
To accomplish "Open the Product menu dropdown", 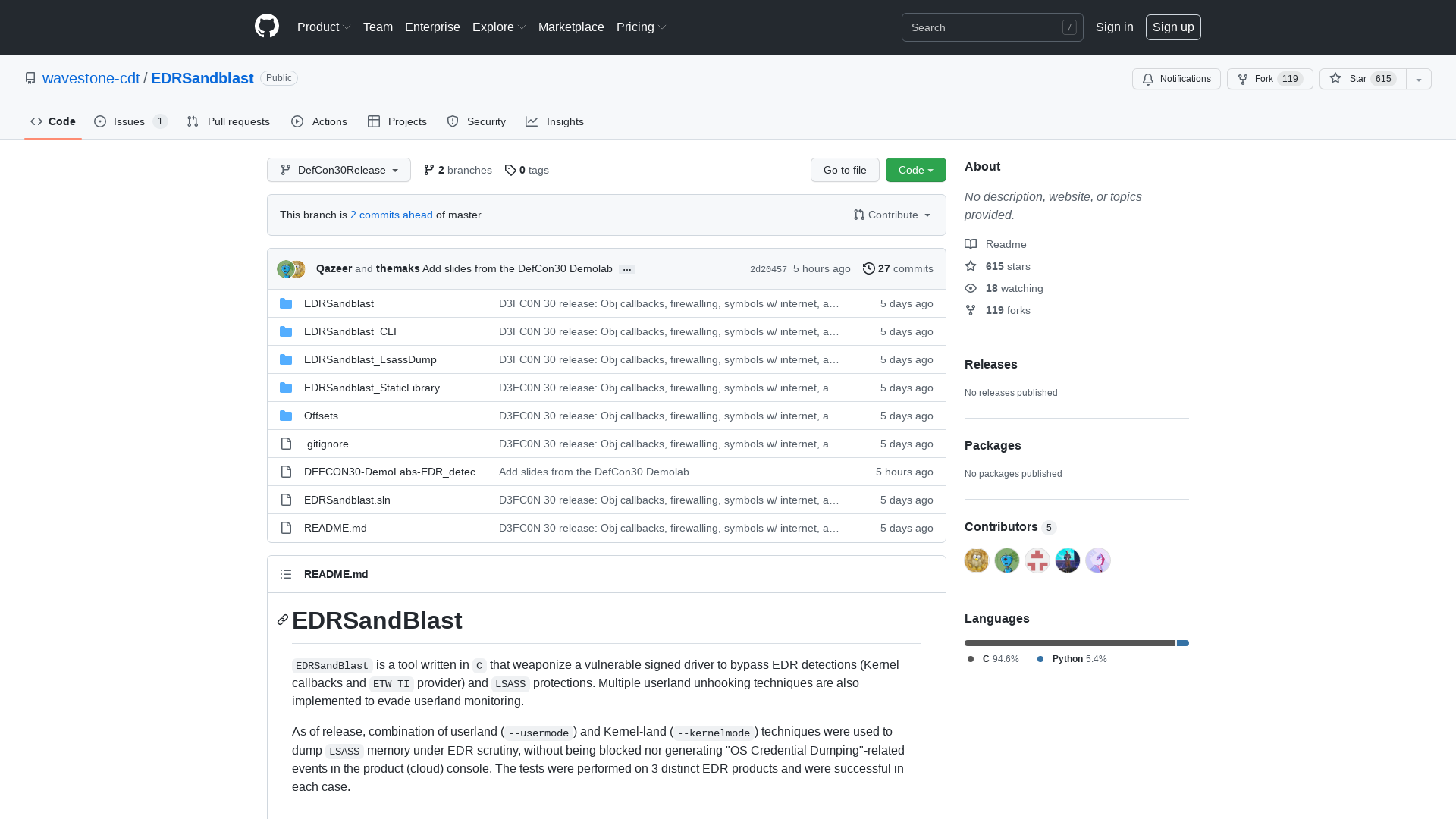I will [x=324, y=27].
